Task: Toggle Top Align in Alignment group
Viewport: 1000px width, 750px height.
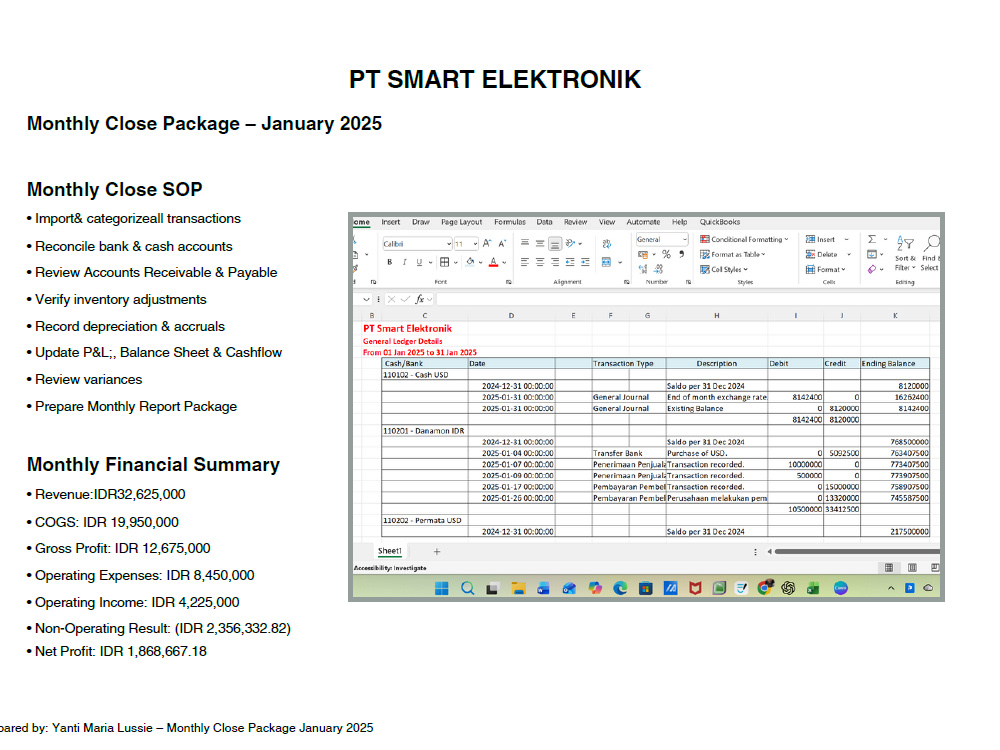Action: pos(524,244)
